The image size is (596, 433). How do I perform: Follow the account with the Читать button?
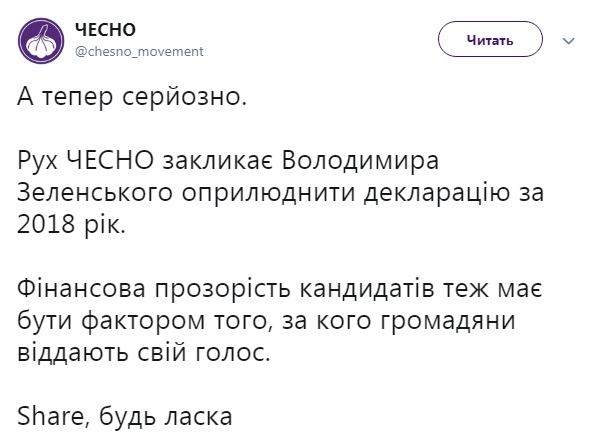(x=490, y=40)
